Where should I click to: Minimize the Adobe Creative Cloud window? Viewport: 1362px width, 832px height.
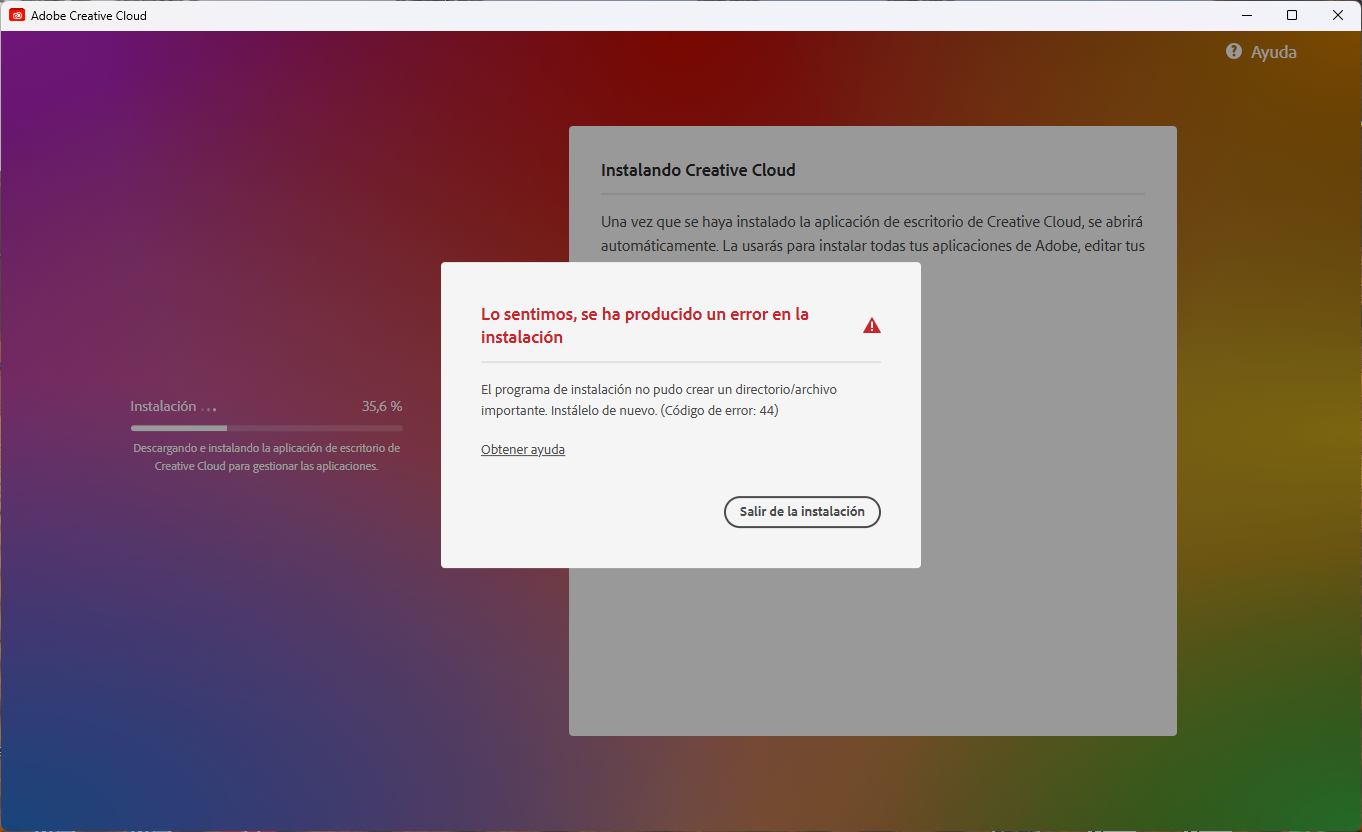[1246, 15]
